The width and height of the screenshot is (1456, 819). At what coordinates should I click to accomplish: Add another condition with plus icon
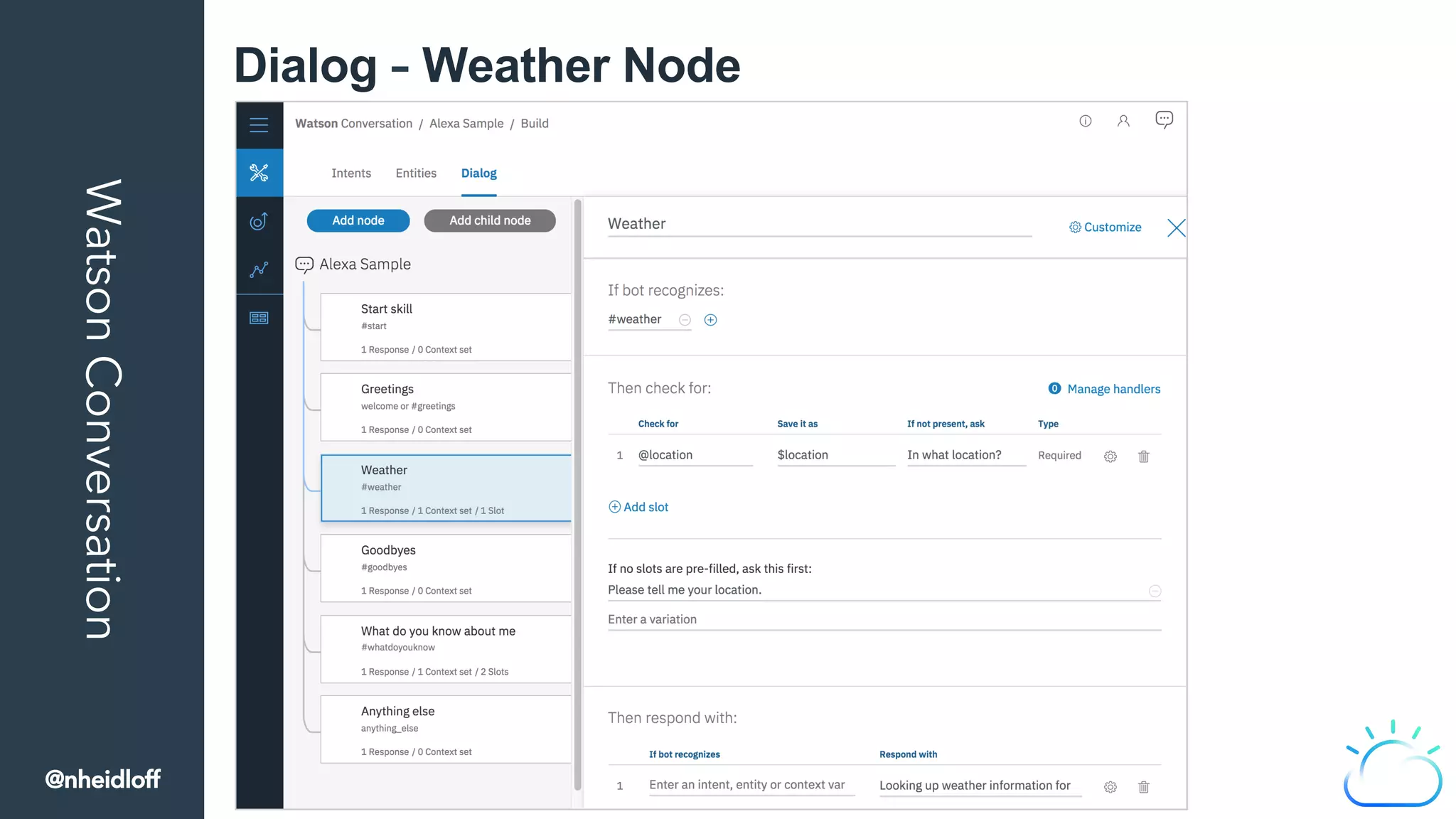(x=710, y=320)
